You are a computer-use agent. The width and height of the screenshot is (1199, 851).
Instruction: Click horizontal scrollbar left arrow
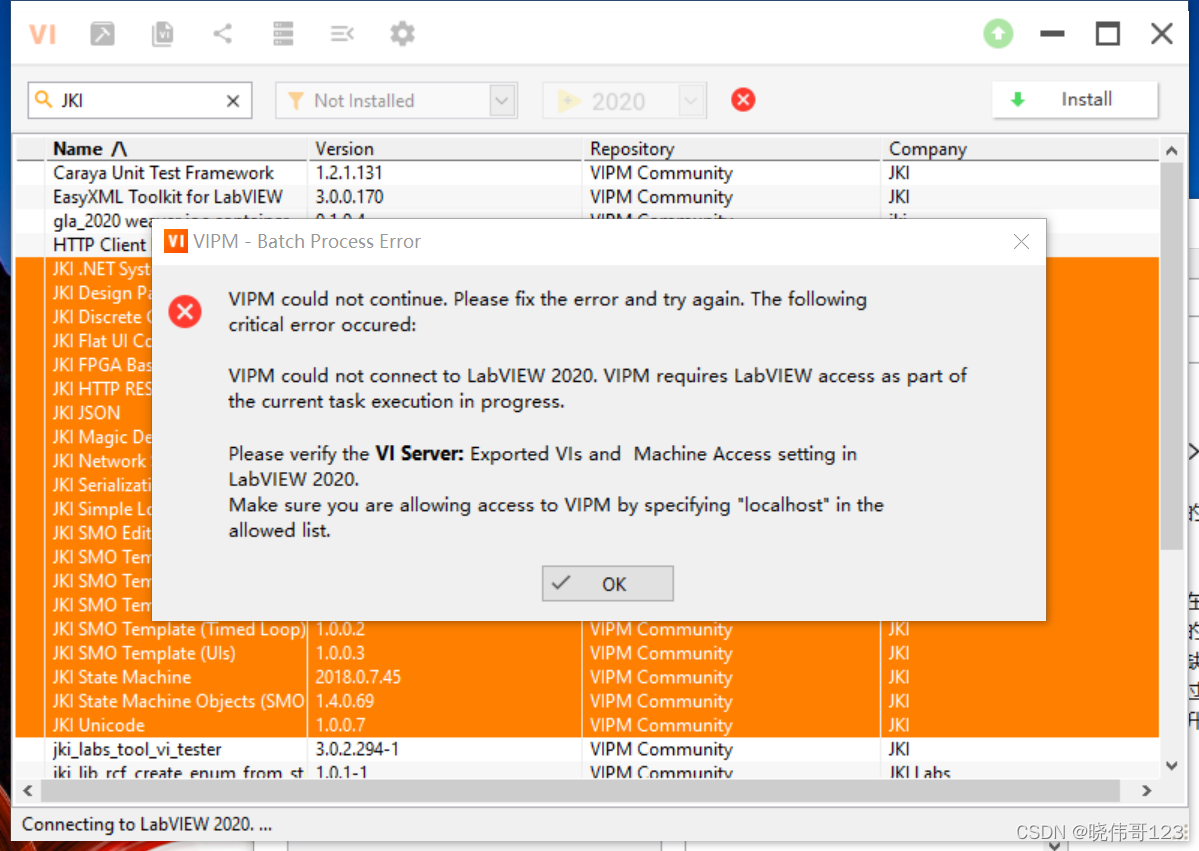[x=28, y=791]
